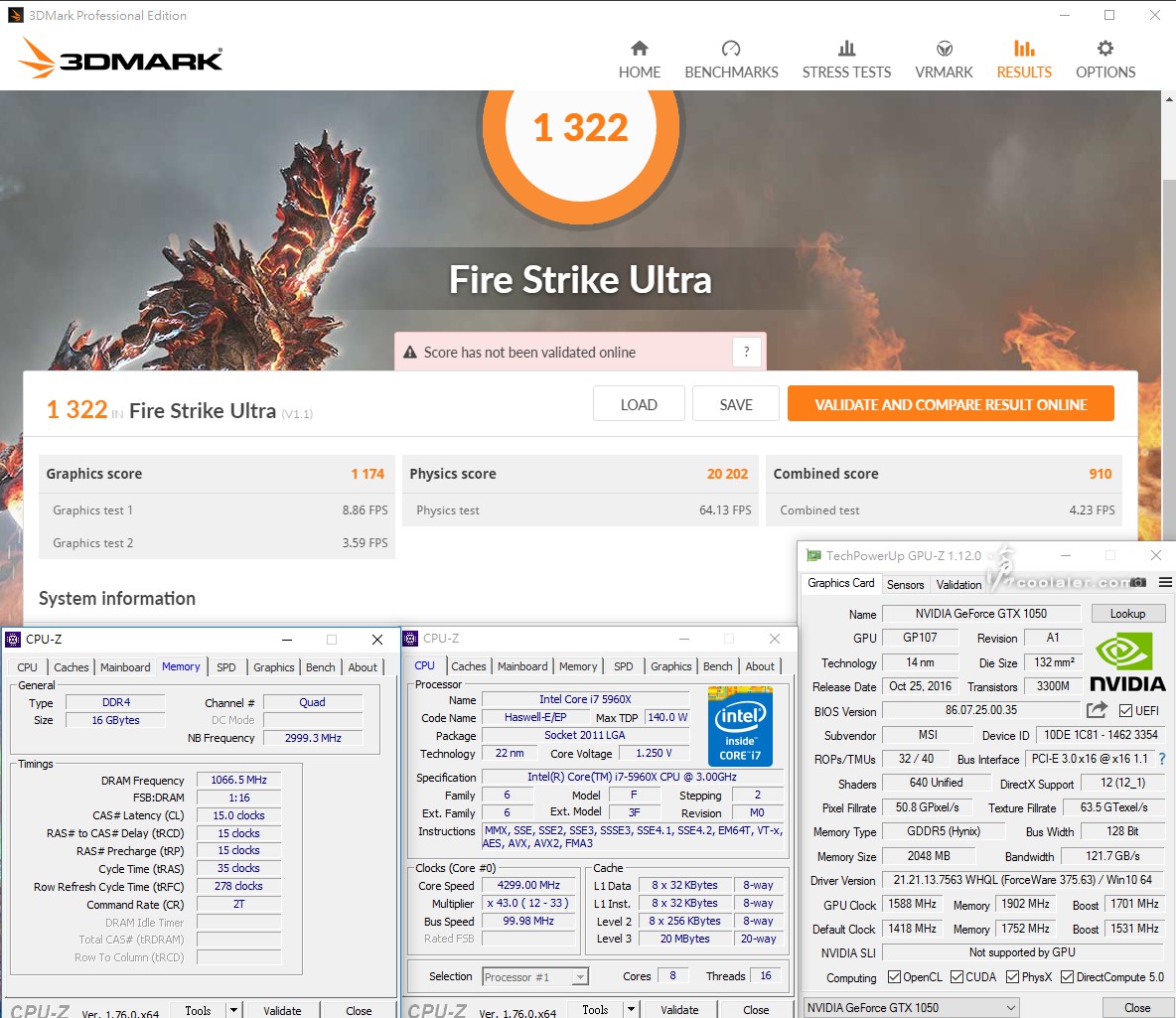Click the Graphics score value "1 174"
Image resolution: width=1176 pixels, height=1018 pixels.
click(x=367, y=474)
